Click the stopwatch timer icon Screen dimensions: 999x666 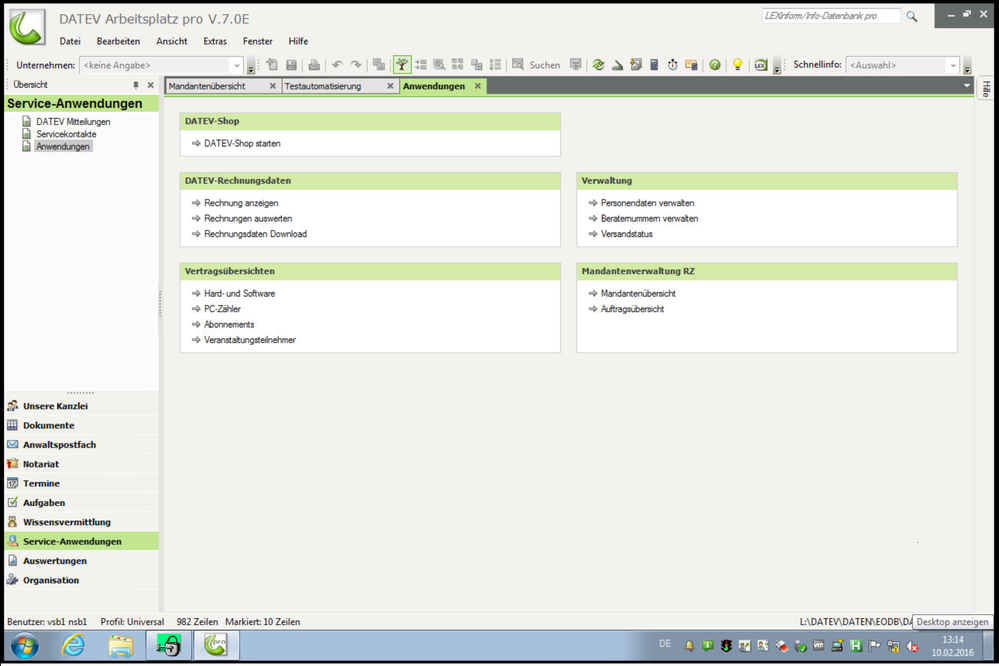coord(672,64)
